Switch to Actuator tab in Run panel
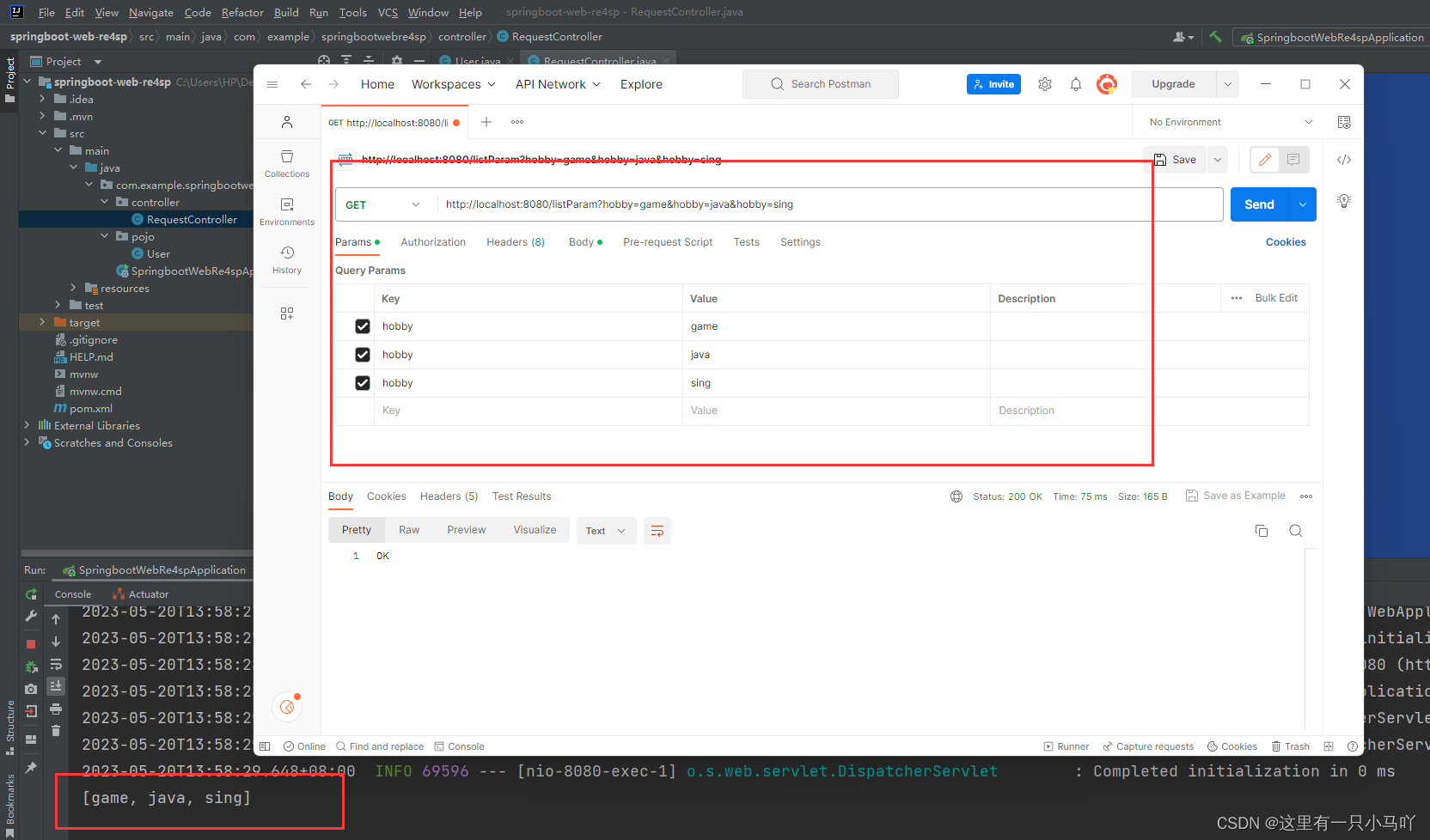Image resolution: width=1430 pixels, height=840 pixels. [141, 594]
